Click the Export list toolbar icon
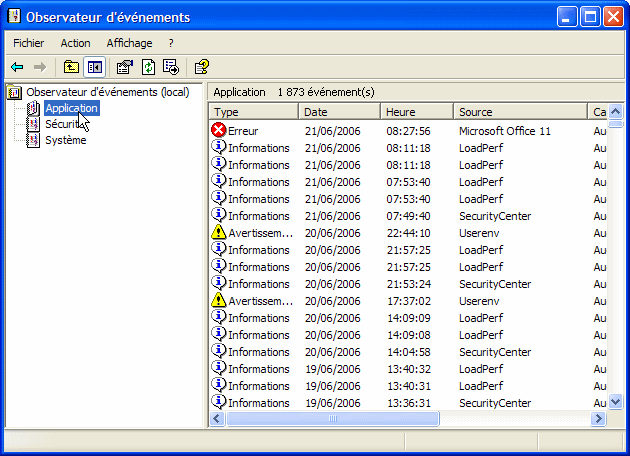 point(171,67)
